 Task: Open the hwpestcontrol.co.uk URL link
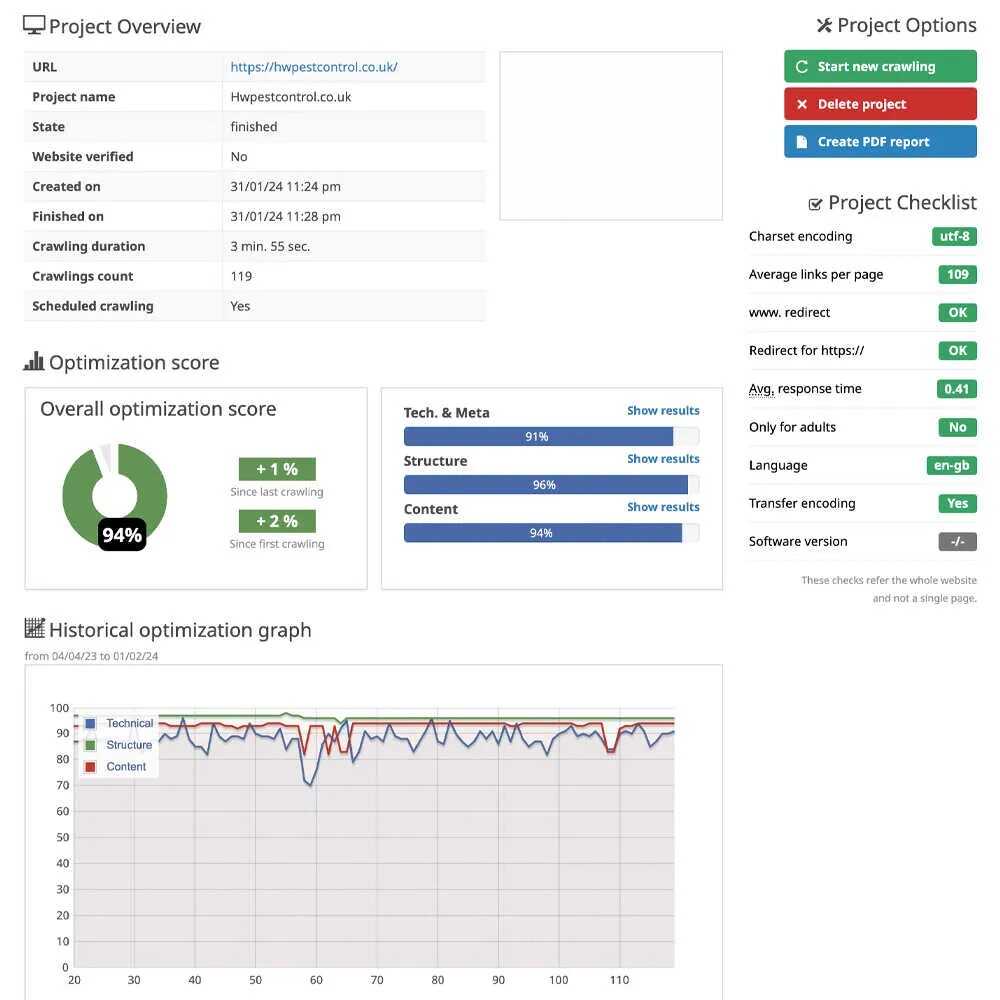tap(314, 67)
